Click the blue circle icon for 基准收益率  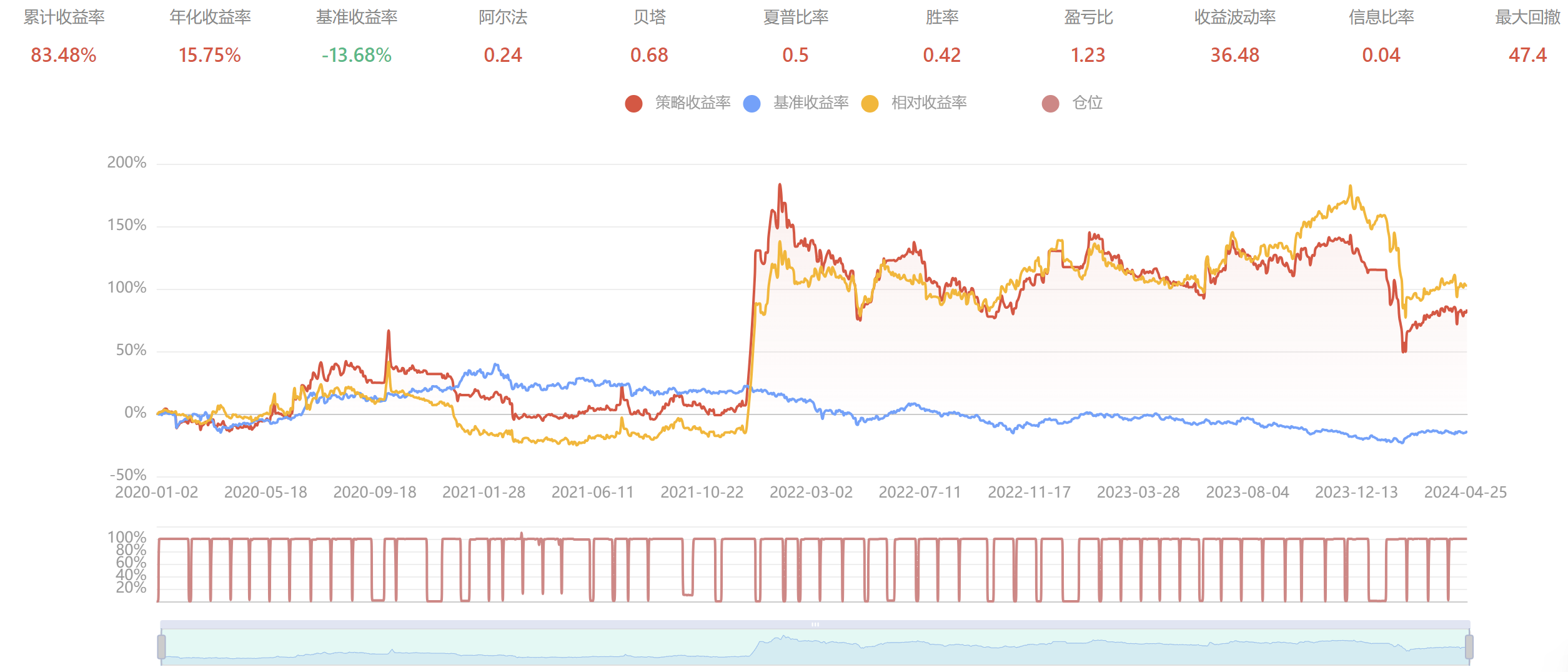tap(752, 103)
